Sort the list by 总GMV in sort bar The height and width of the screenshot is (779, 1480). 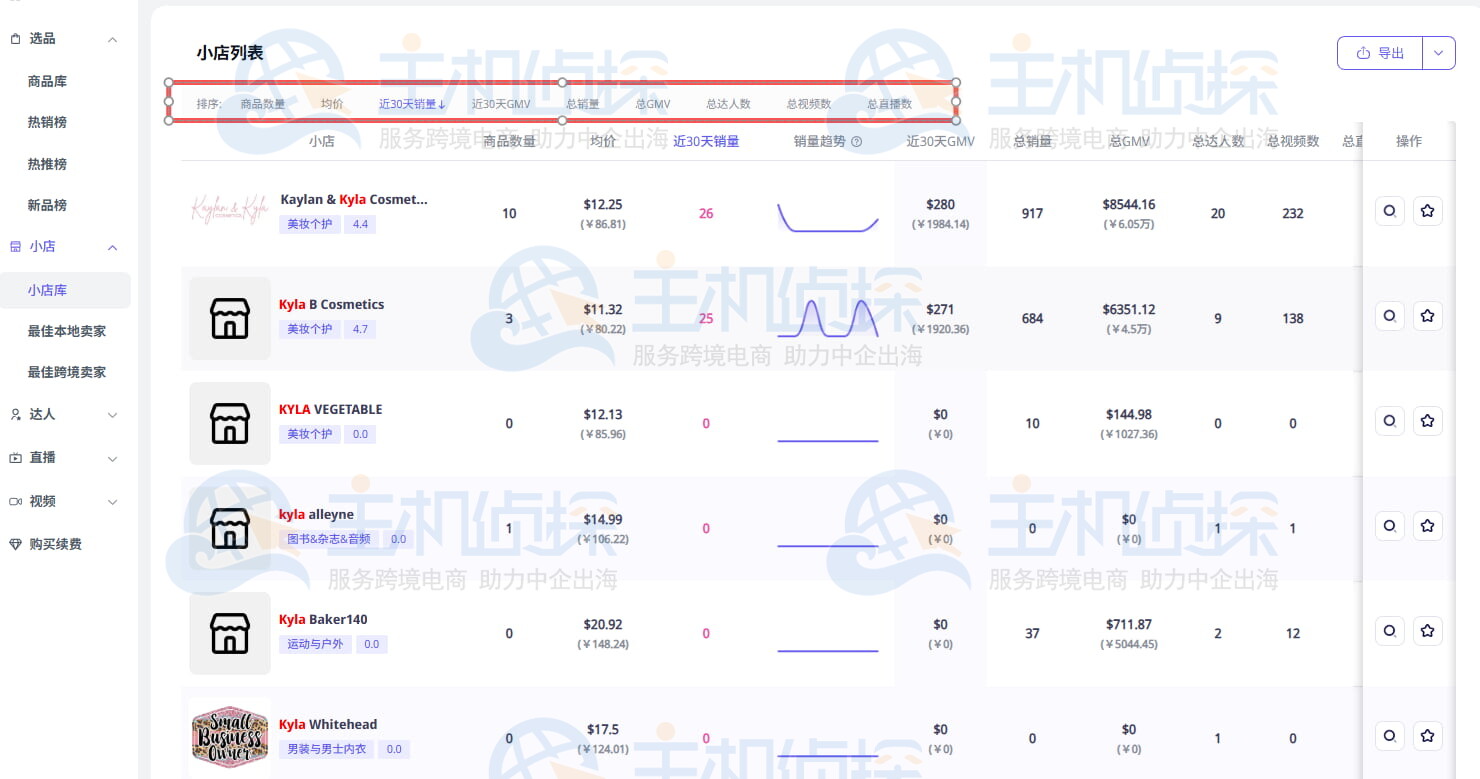[653, 104]
